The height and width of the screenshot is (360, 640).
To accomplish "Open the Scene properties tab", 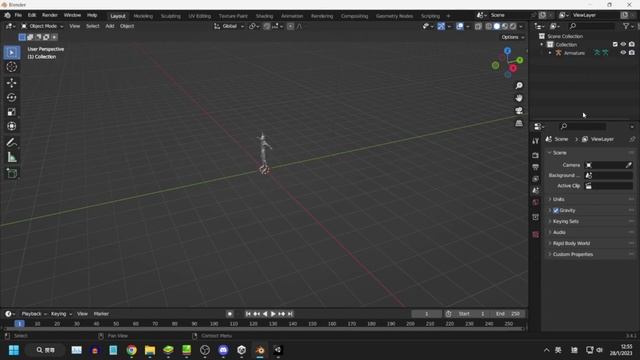I will 536,191.
